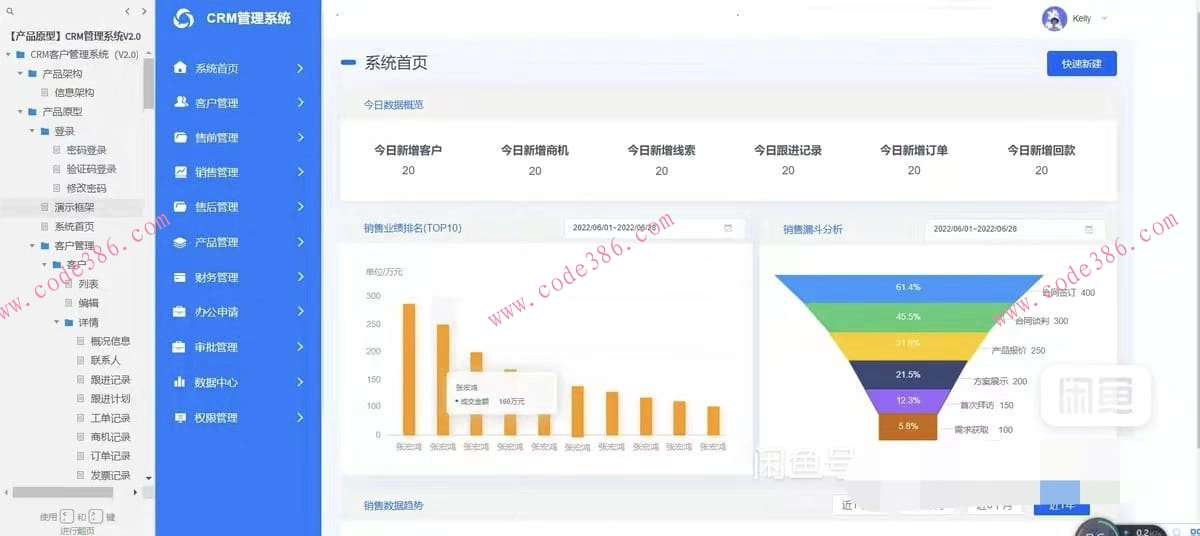Image resolution: width=1200 pixels, height=536 pixels.
Task: Collapse the 客户管理 tree folder arrow
Action: tap(32, 246)
